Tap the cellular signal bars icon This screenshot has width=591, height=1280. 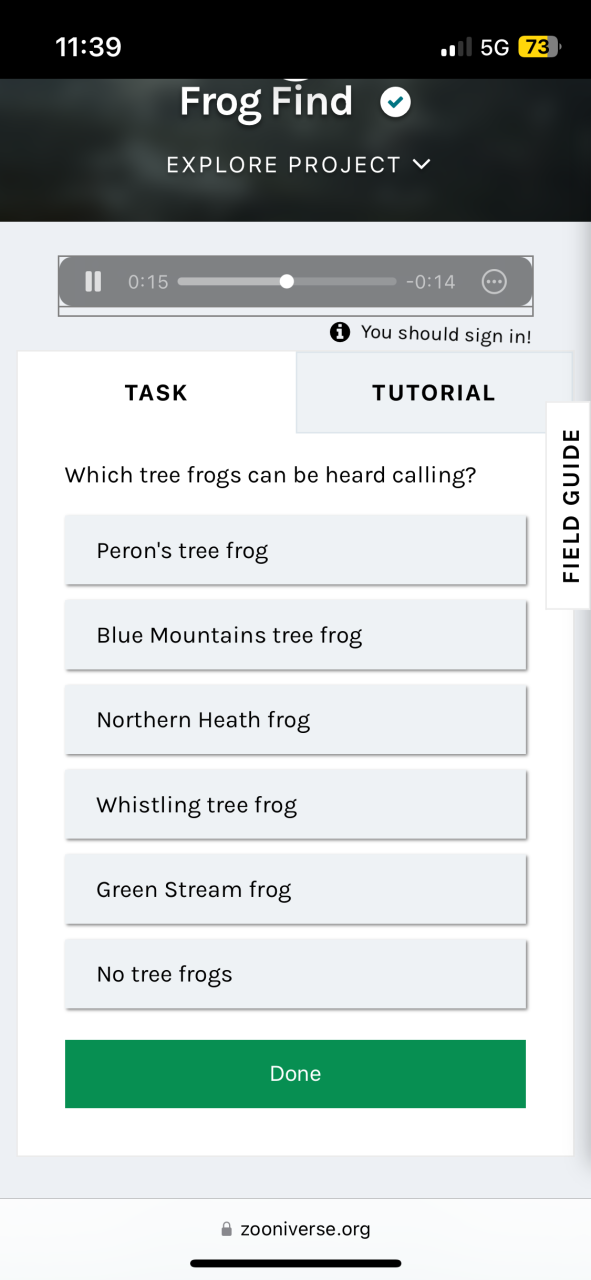click(456, 48)
